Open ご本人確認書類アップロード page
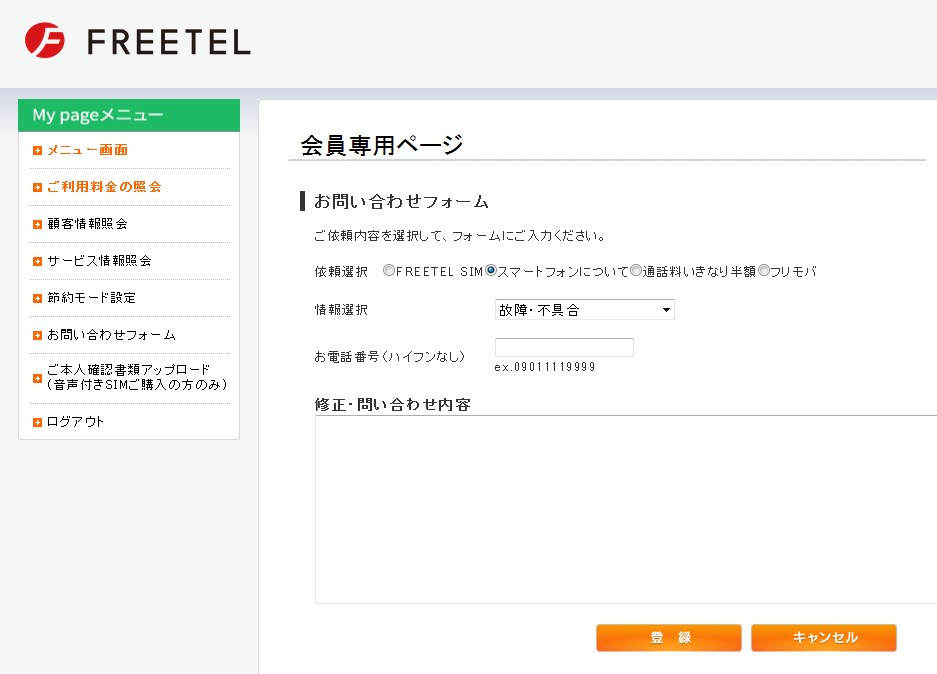This screenshot has height=674, width=937. click(x=137, y=377)
